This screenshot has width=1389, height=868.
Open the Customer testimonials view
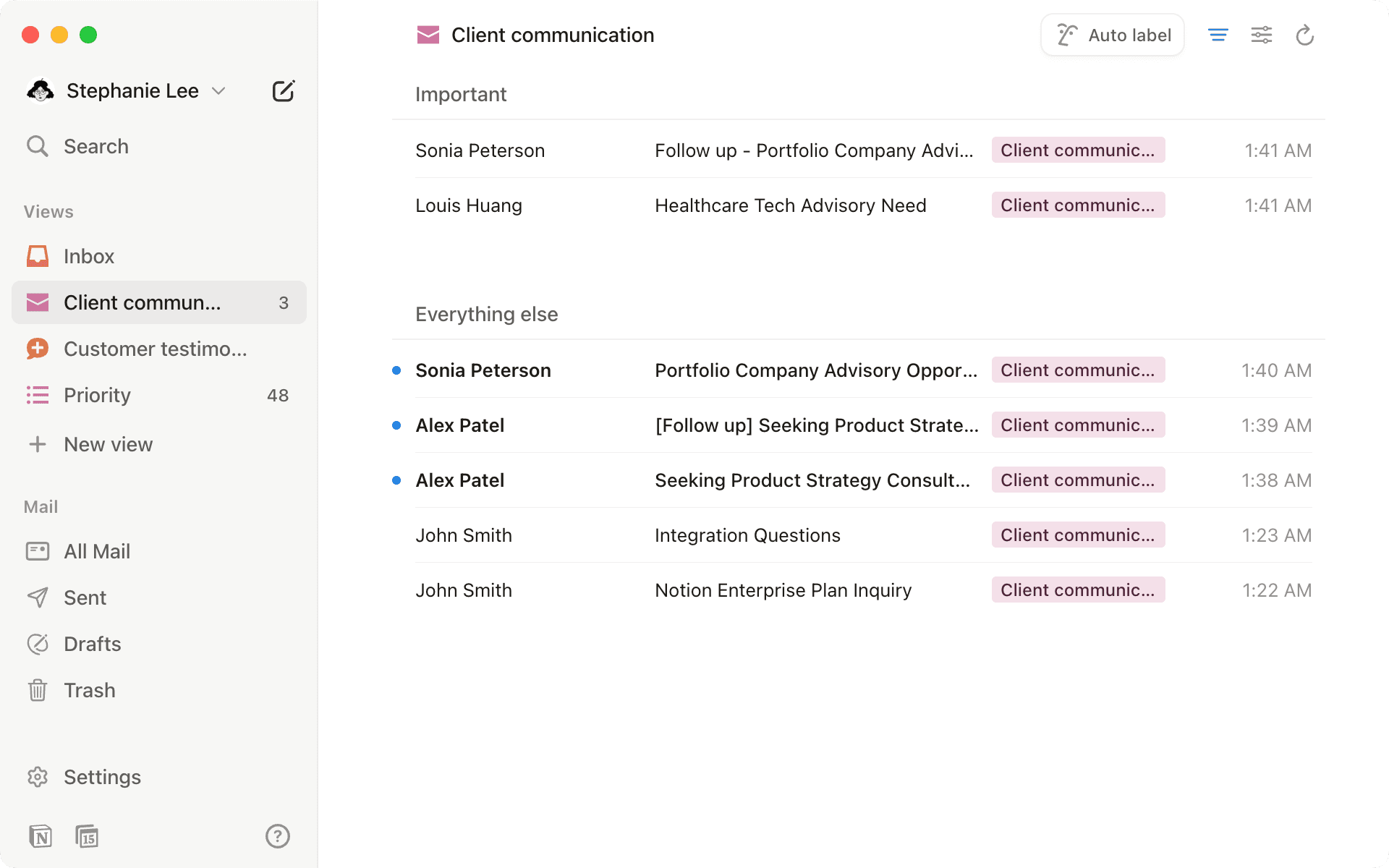coord(156,349)
